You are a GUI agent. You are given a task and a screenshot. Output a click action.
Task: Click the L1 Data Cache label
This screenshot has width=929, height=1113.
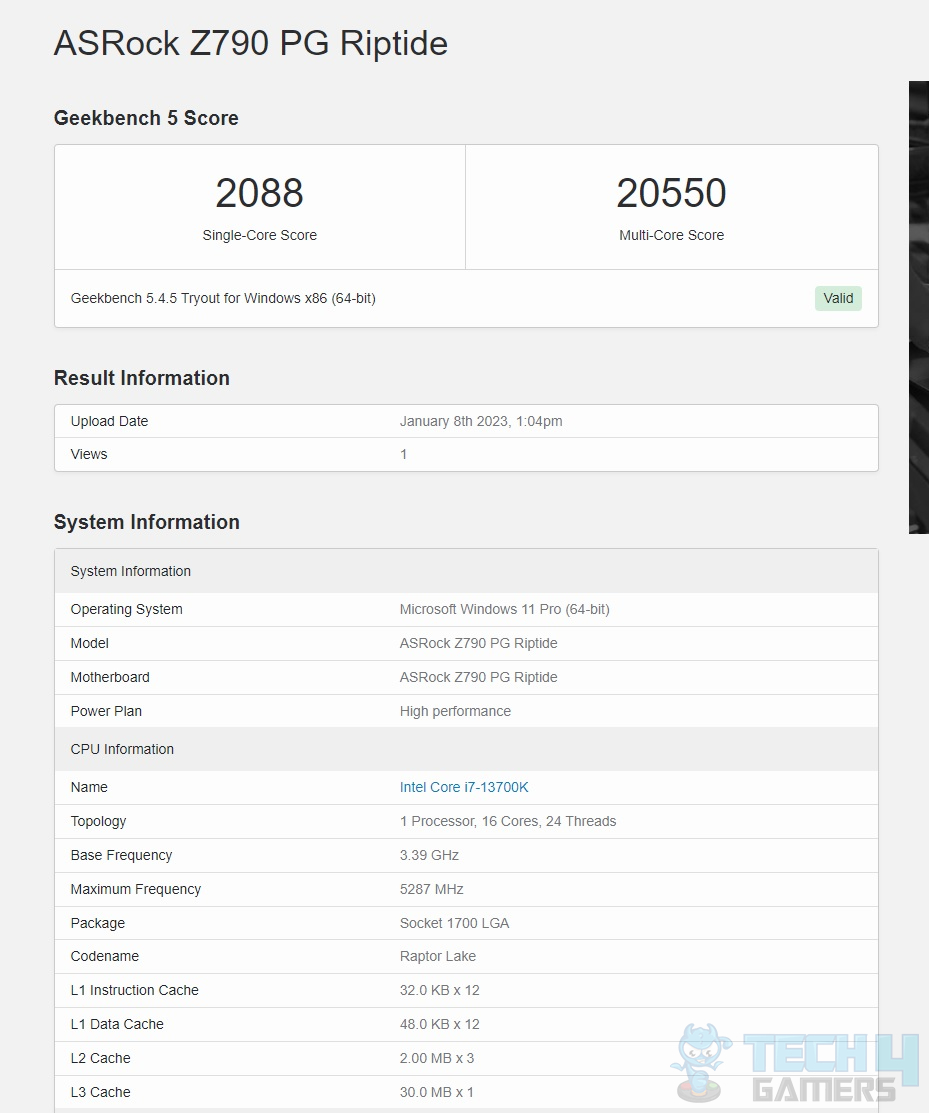pos(117,1024)
